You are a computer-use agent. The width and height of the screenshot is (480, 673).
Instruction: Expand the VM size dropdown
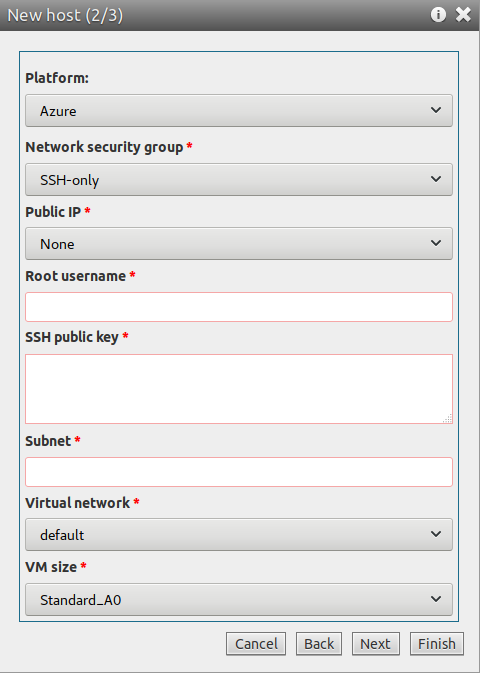pyautogui.click(x=239, y=599)
